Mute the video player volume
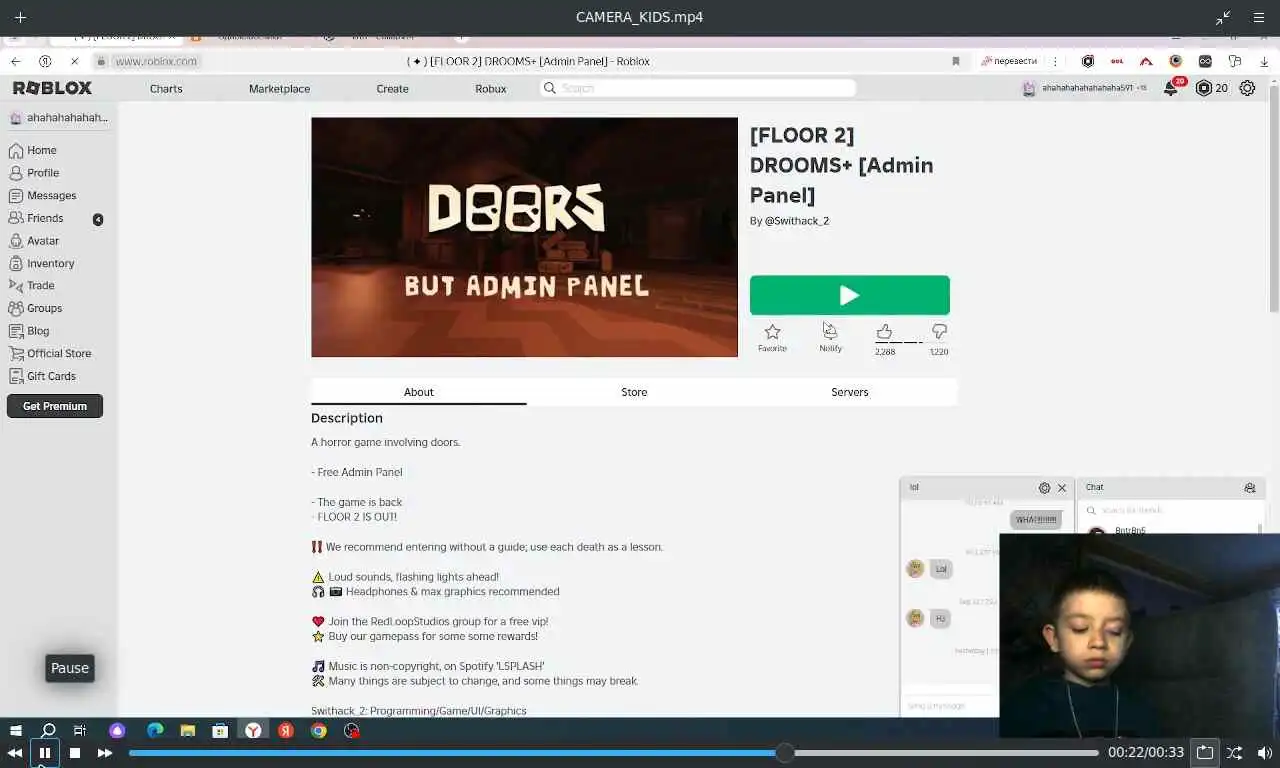Image resolution: width=1280 pixels, height=768 pixels. point(1265,753)
